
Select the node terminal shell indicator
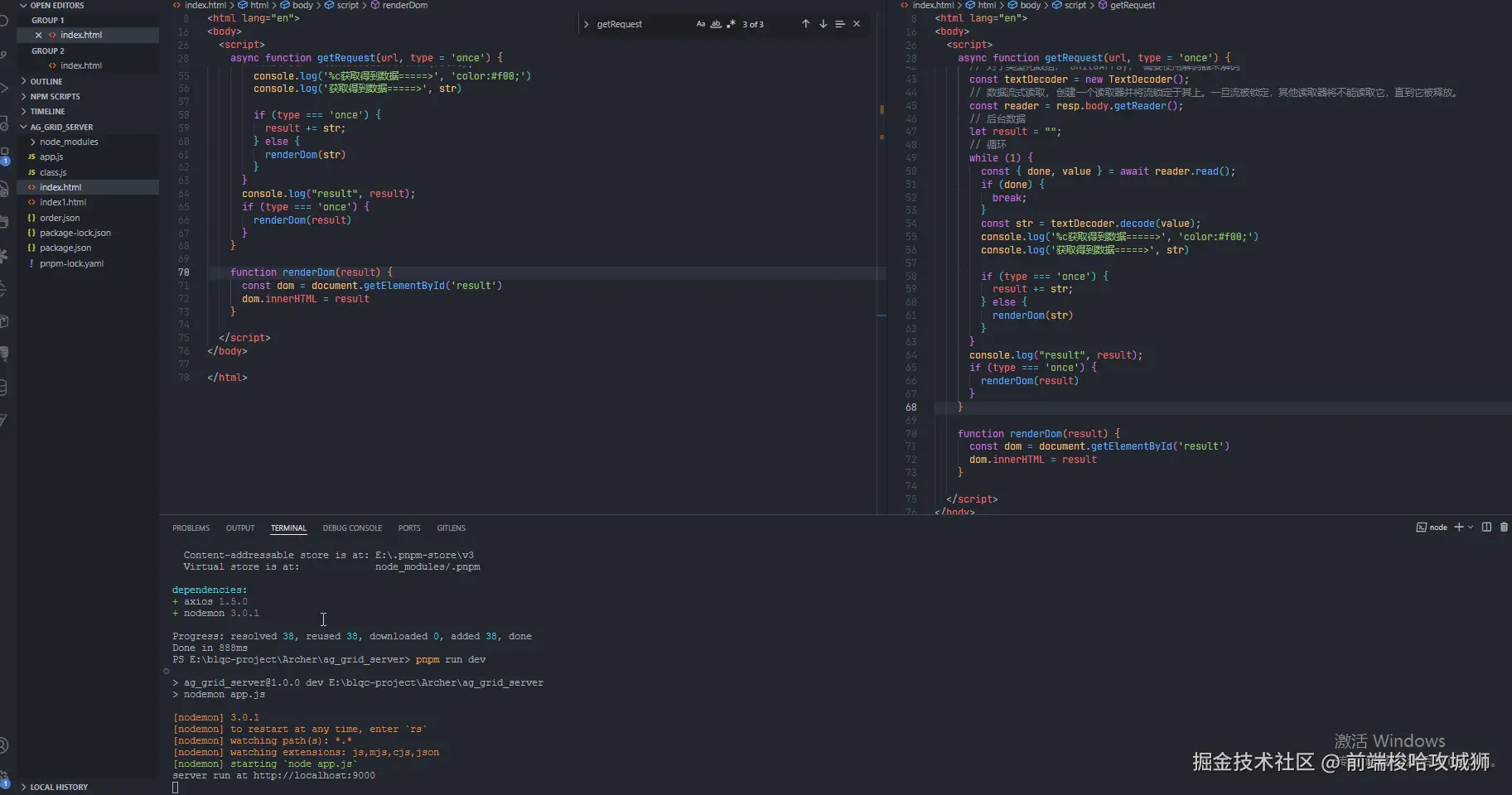[x=1432, y=527]
